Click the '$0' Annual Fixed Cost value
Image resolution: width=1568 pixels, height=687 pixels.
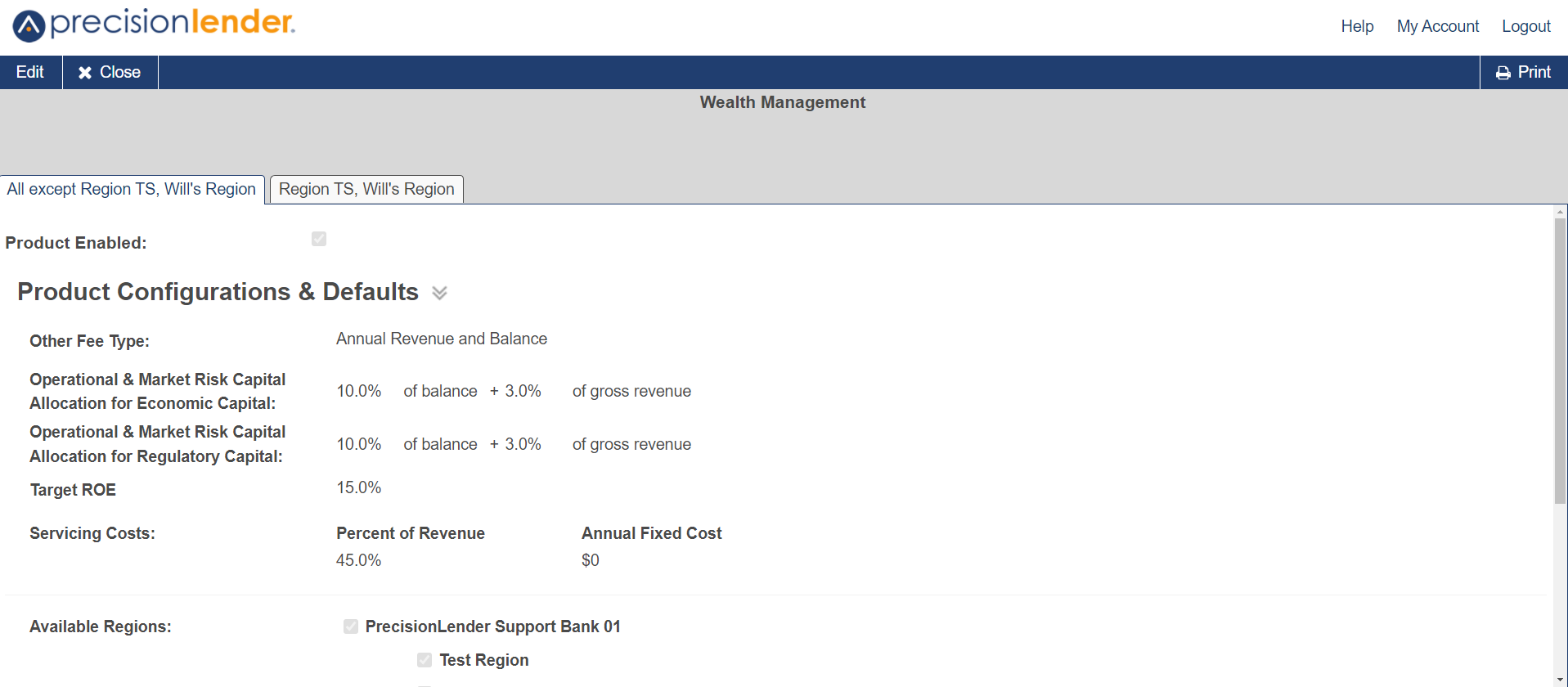tap(591, 560)
